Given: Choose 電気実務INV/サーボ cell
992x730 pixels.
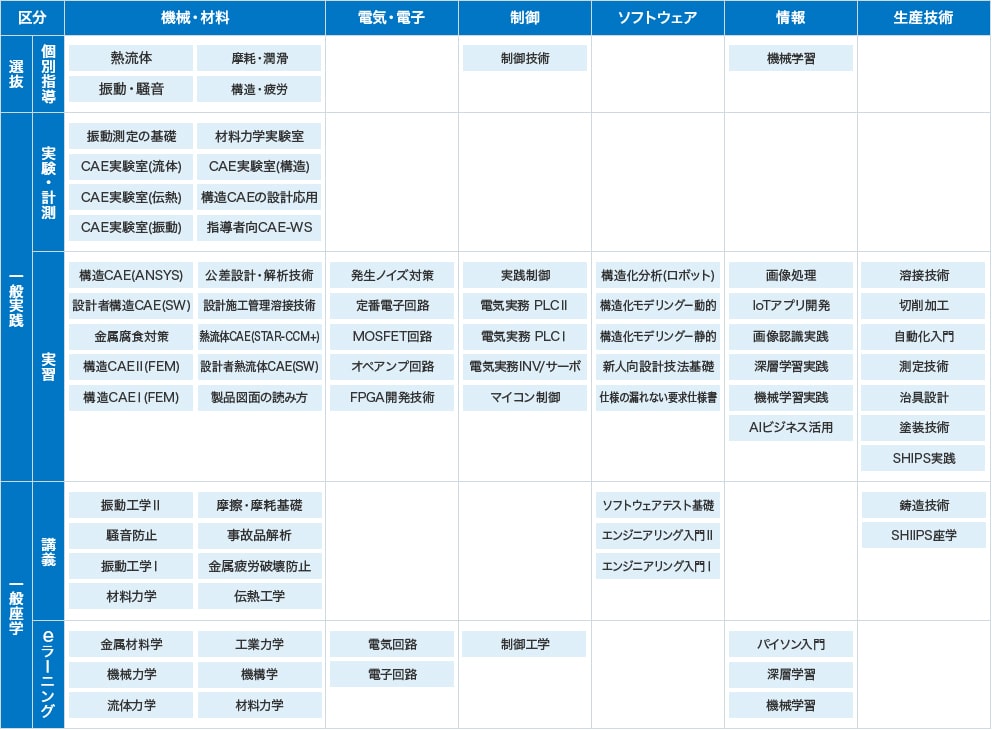Looking at the screenshot, I should (525, 366).
